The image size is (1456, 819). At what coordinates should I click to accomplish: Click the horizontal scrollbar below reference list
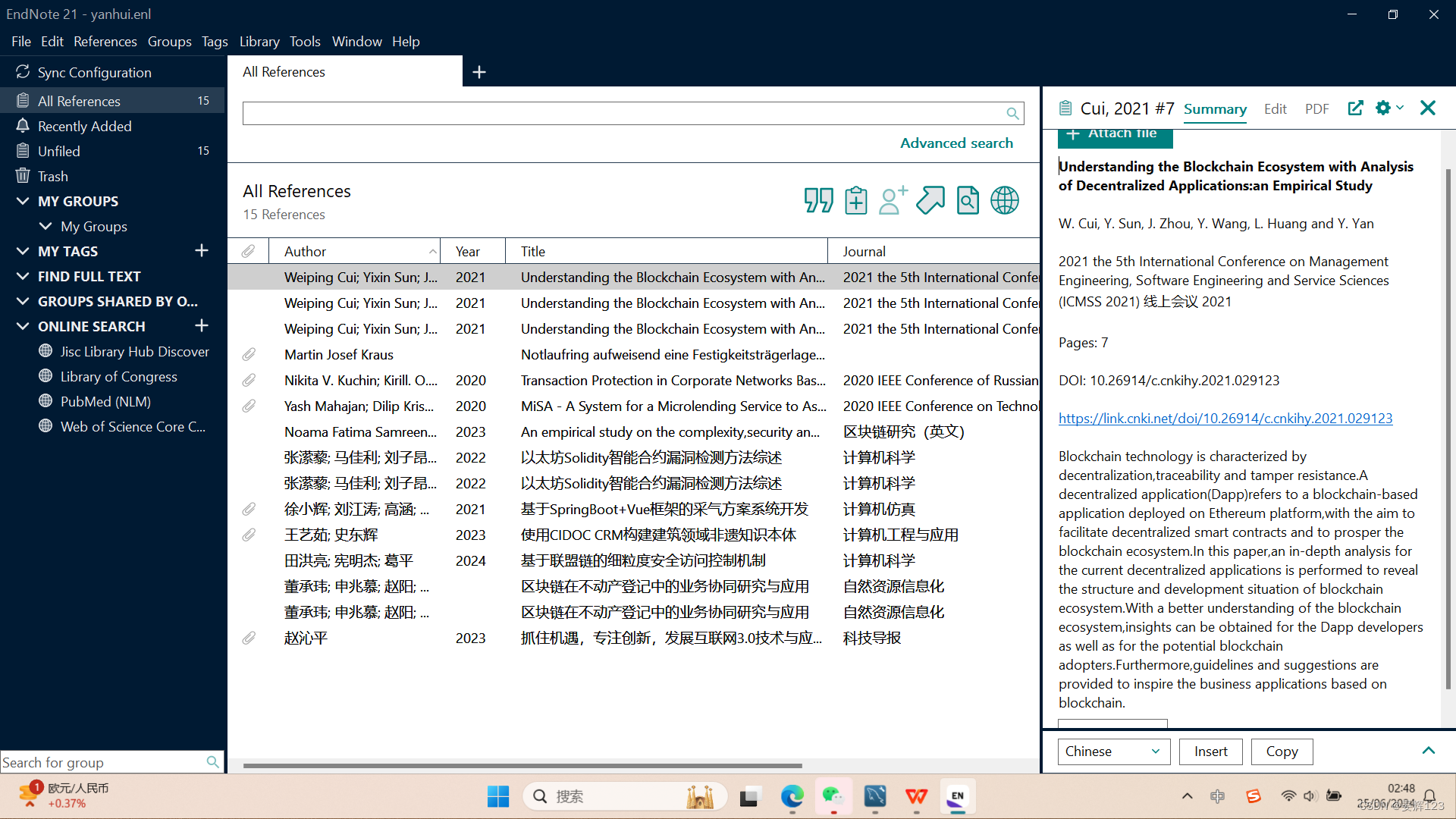pyautogui.click(x=522, y=766)
